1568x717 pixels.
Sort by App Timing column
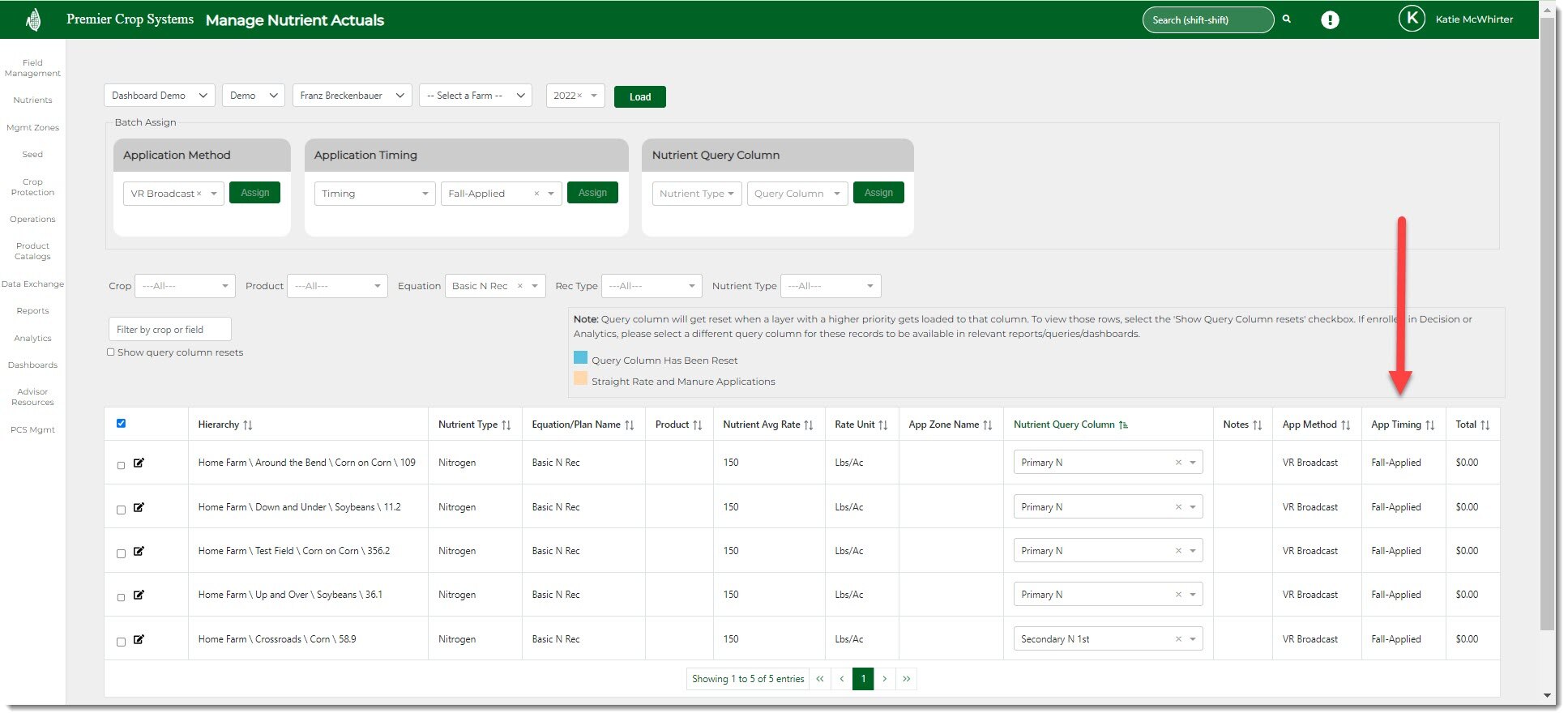point(1429,425)
